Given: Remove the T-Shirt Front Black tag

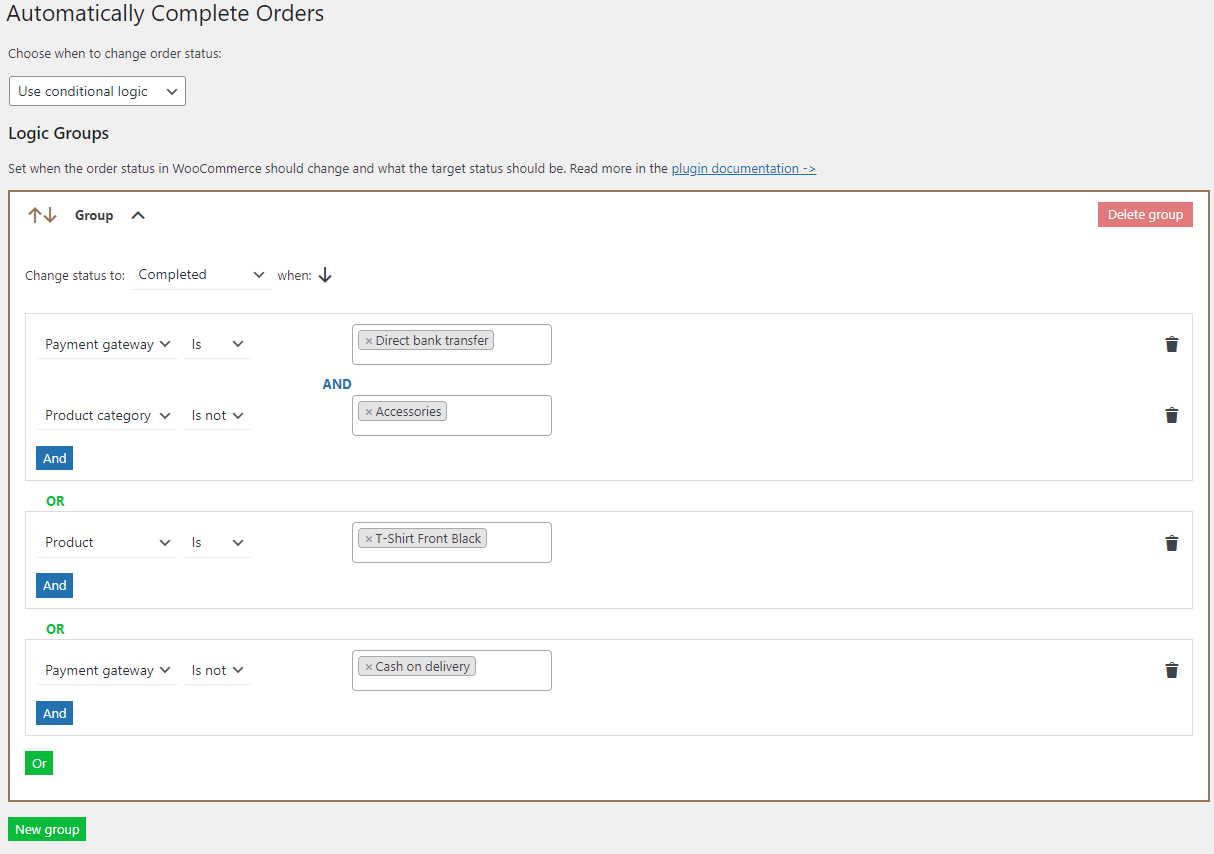Looking at the screenshot, I should (x=368, y=537).
